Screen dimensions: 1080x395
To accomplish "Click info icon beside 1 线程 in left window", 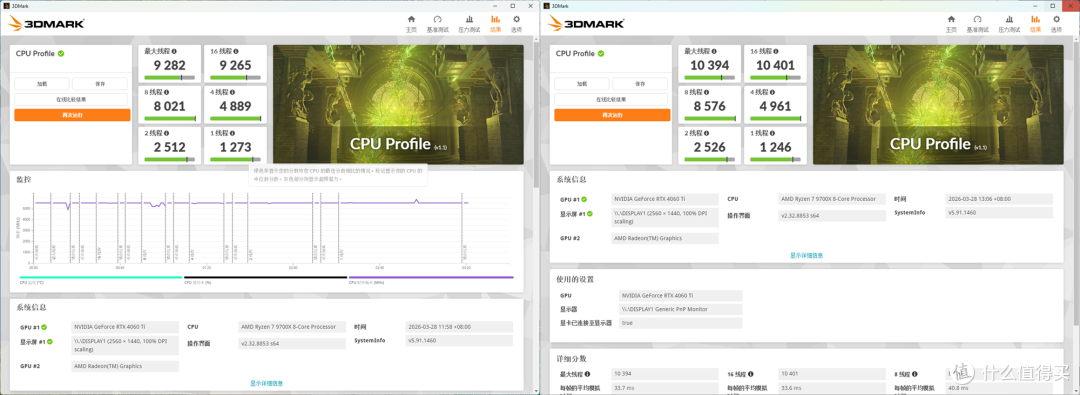I will 231,132.
